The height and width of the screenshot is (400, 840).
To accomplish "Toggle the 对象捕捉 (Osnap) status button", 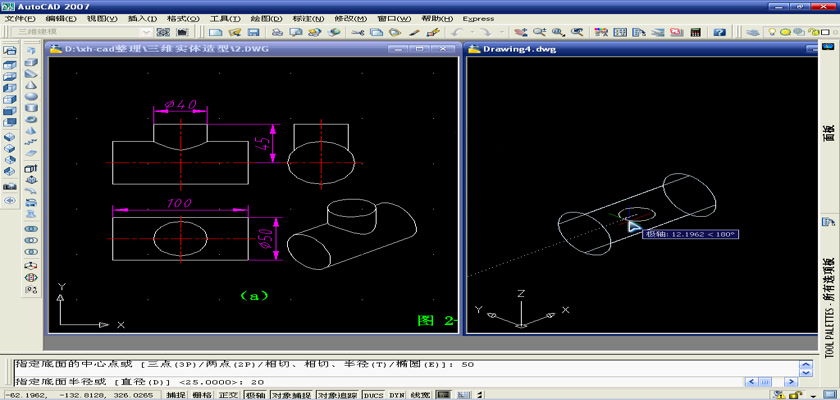I will (290, 395).
